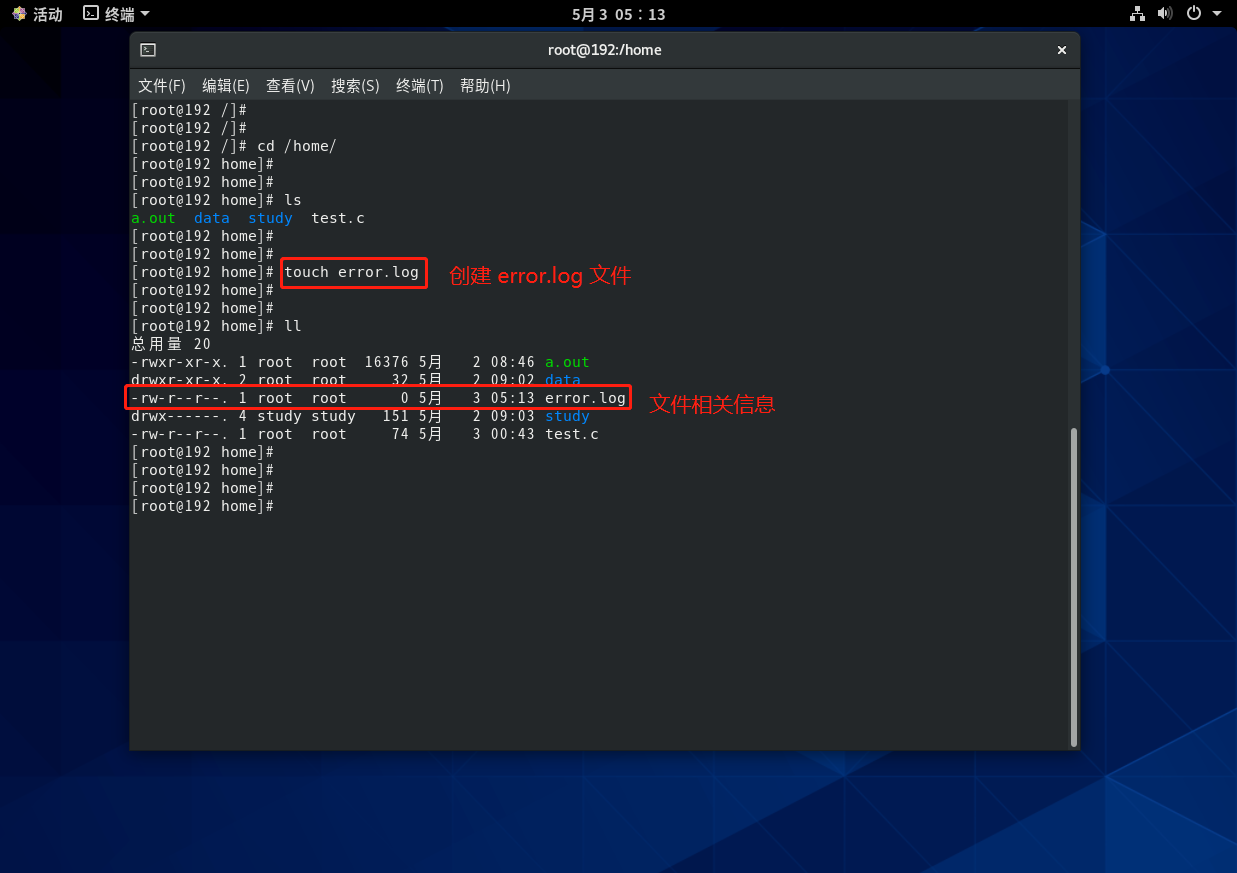
Task: Click the network status icon in top bar
Action: (1137, 14)
